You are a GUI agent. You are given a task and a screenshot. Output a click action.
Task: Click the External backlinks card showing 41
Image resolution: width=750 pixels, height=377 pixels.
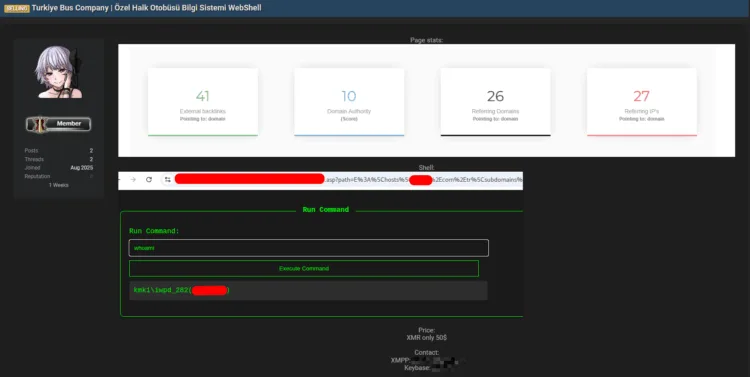click(203, 102)
